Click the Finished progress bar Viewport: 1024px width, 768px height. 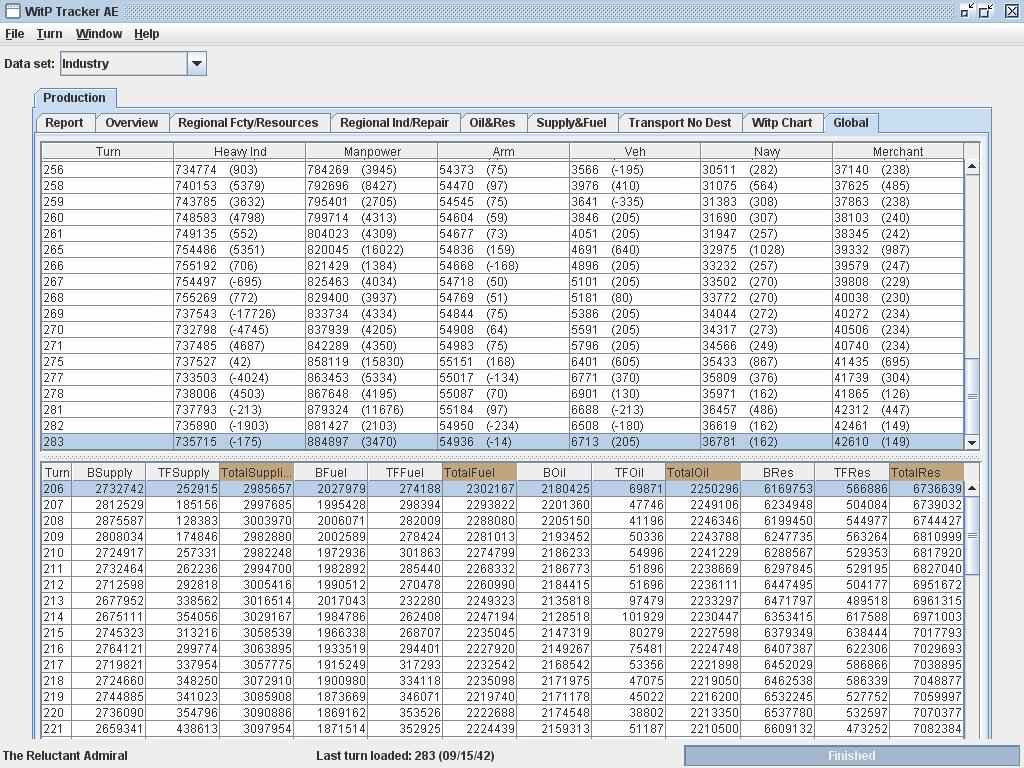pyautogui.click(x=852, y=756)
